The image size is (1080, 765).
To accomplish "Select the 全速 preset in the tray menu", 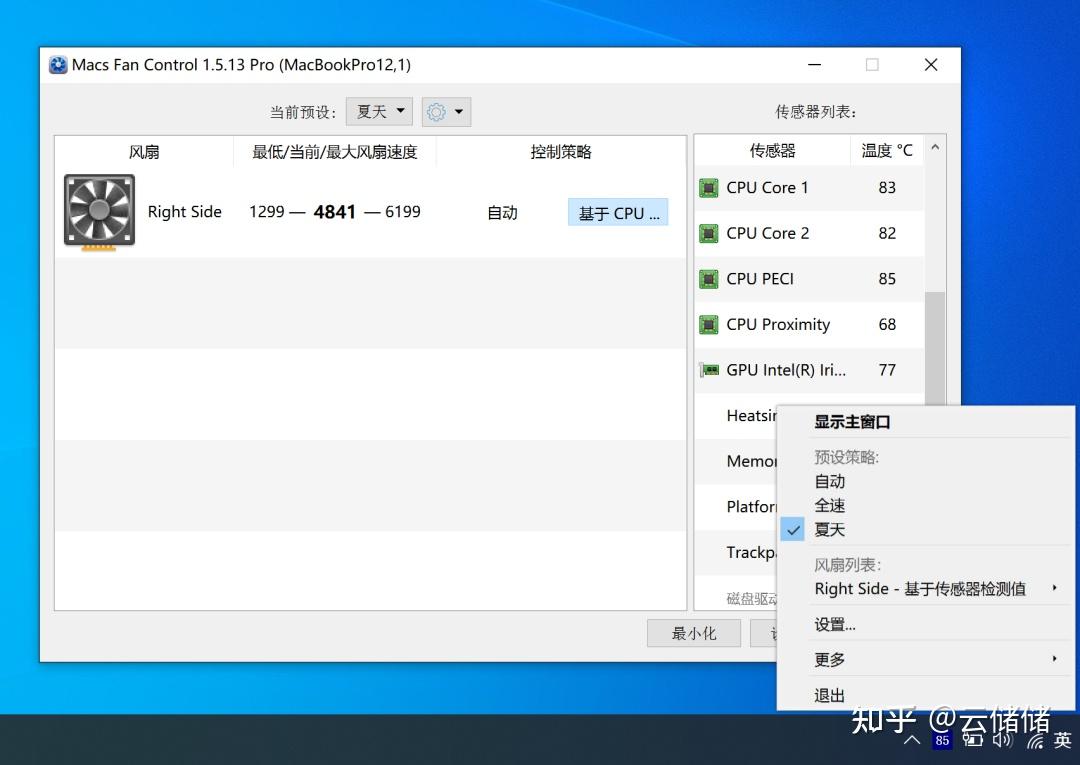I will tap(829, 505).
